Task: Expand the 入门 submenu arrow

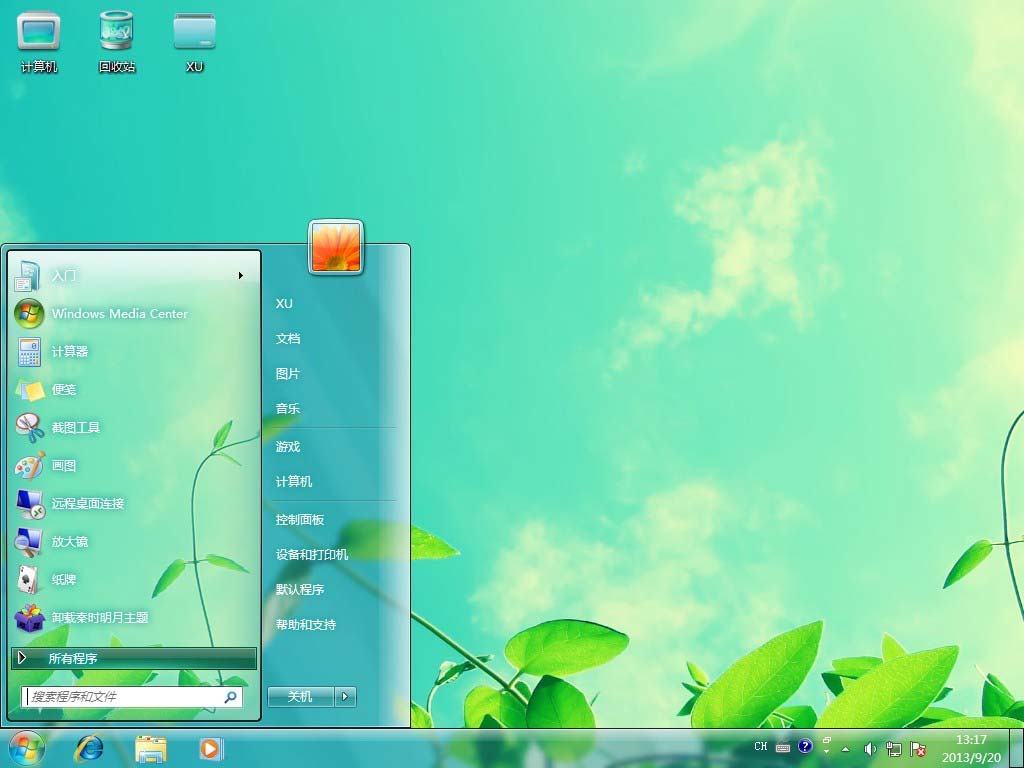Action: coord(241,275)
